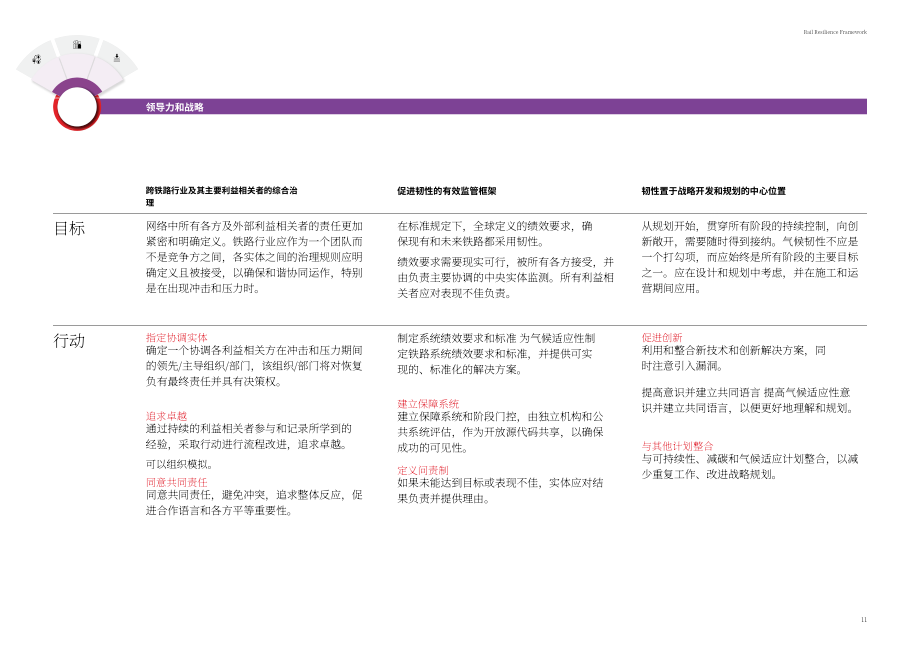Click the red heading '指定协调实体'

click(x=177, y=337)
